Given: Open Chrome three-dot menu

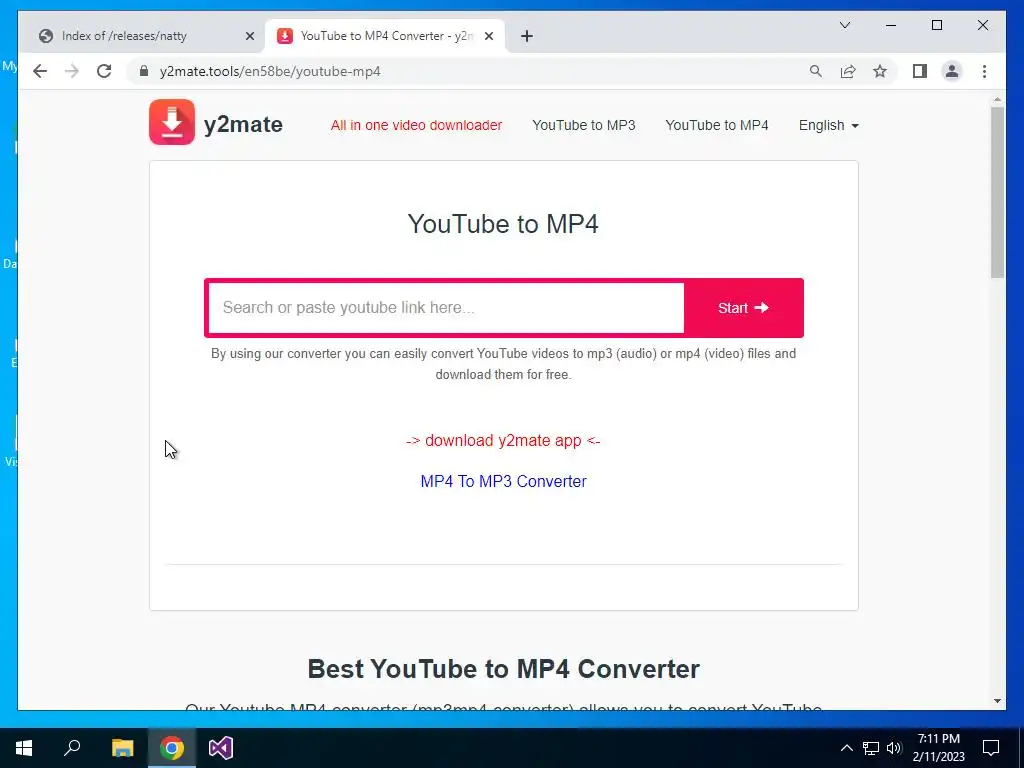Looking at the screenshot, I should [x=984, y=71].
